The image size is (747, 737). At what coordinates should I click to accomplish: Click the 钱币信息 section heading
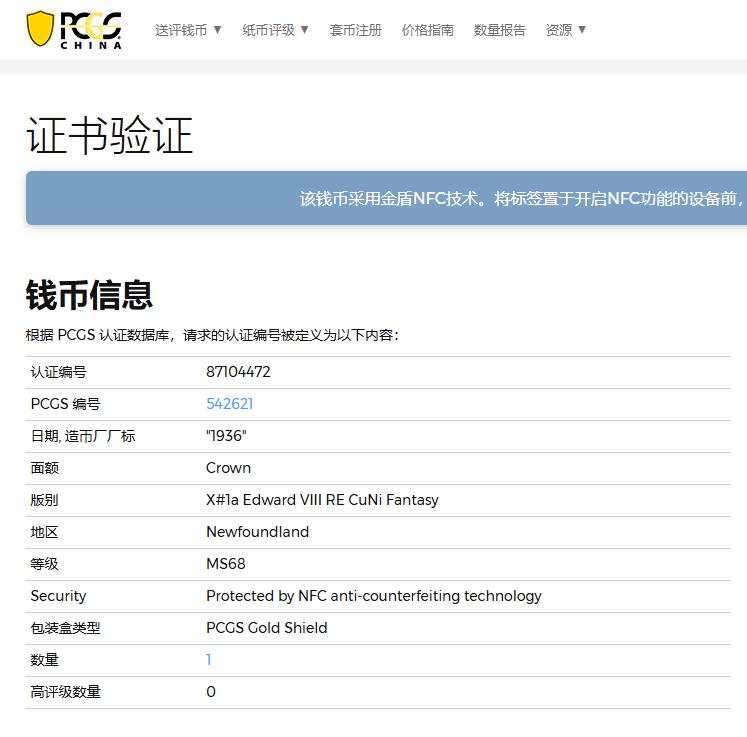pos(89,295)
